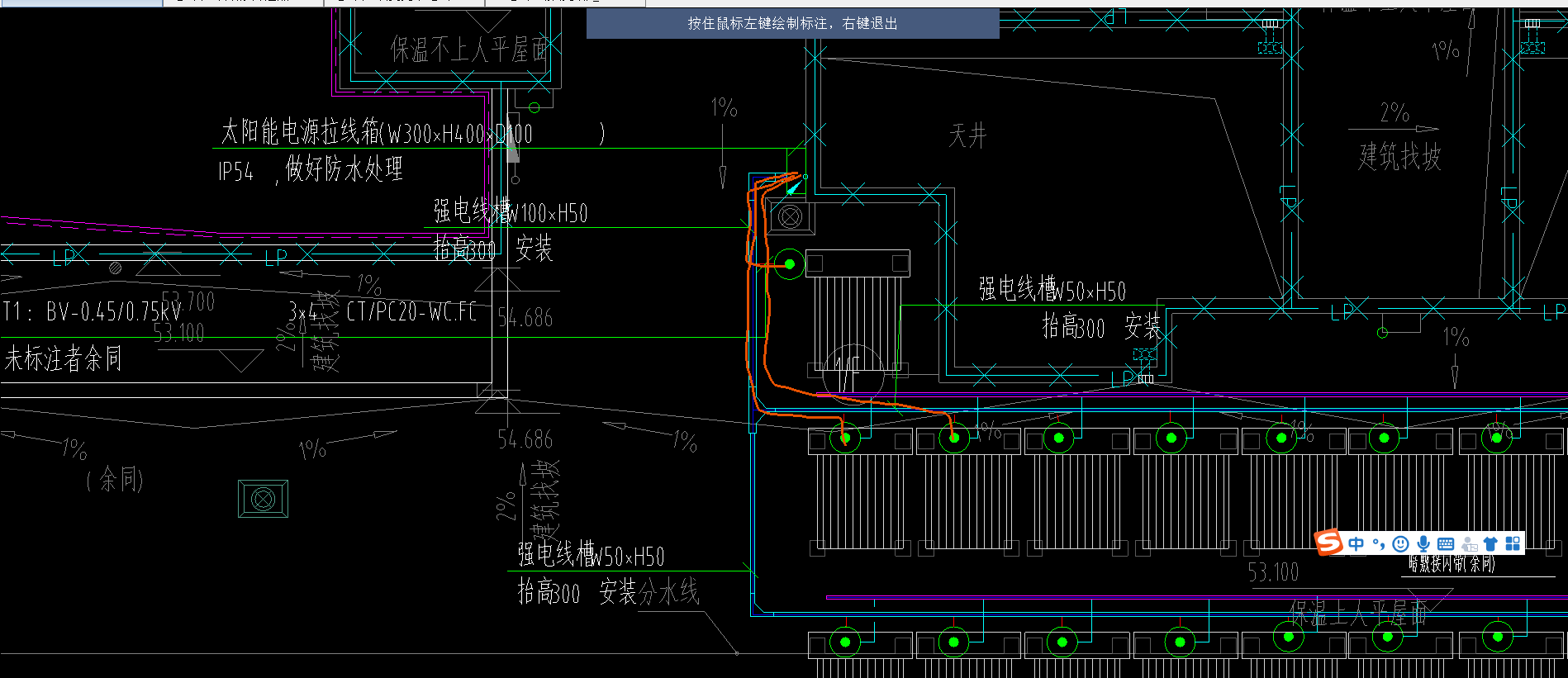Viewport: 1568px width, 678px height.
Task: Click the hint banner 按住鼠标左键绘制标注
Action: click(x=792, y=23)
